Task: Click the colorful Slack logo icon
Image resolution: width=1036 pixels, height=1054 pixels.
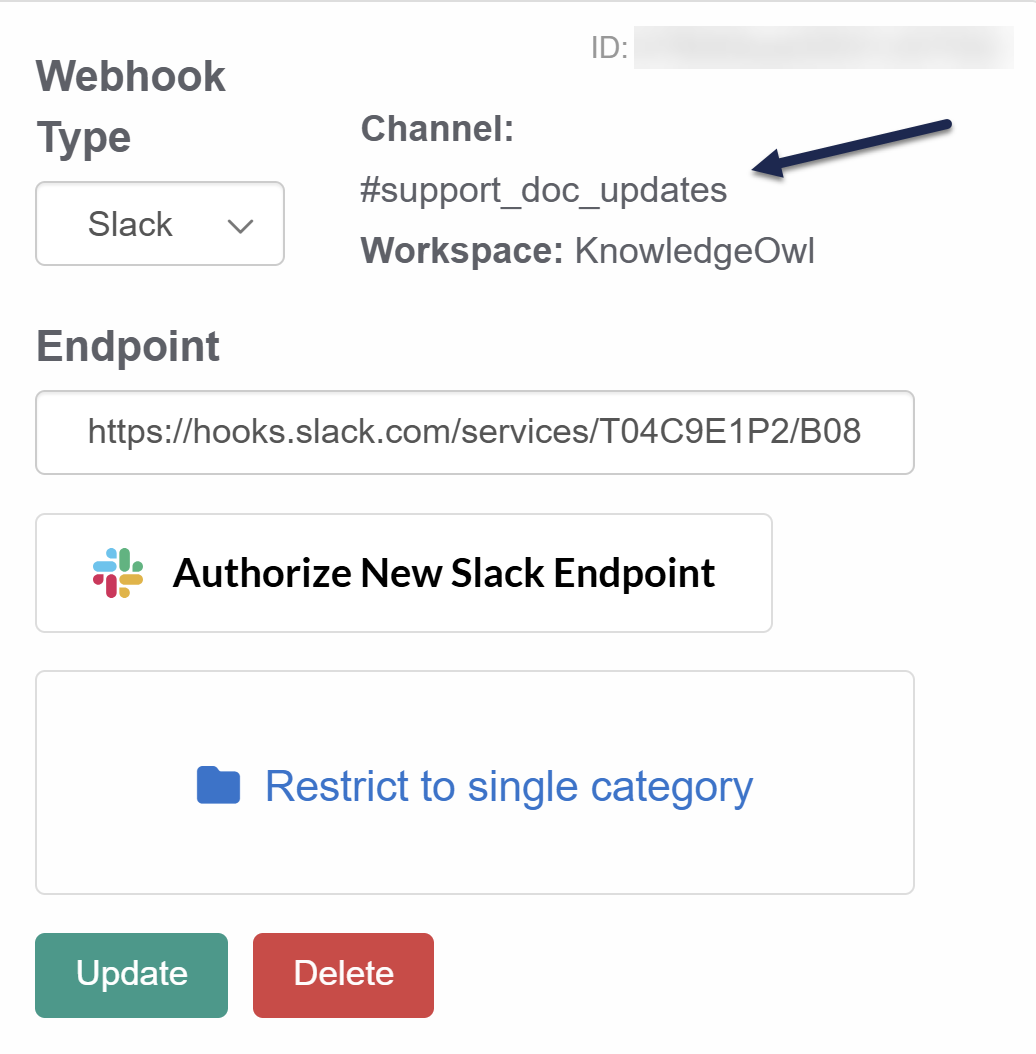Action: [118, 573]
